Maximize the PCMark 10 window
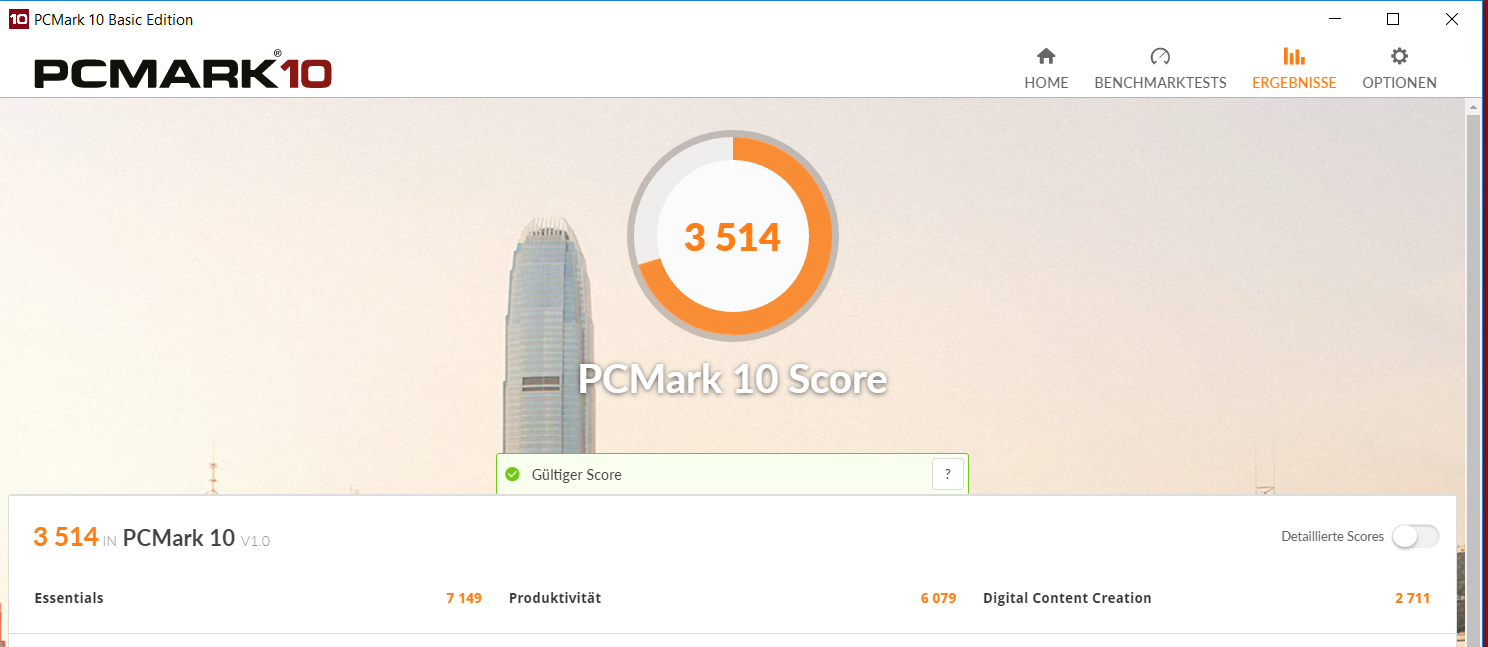This screenshot has width=1488, height=647. pyautogui.click(x=1393, y=19)
